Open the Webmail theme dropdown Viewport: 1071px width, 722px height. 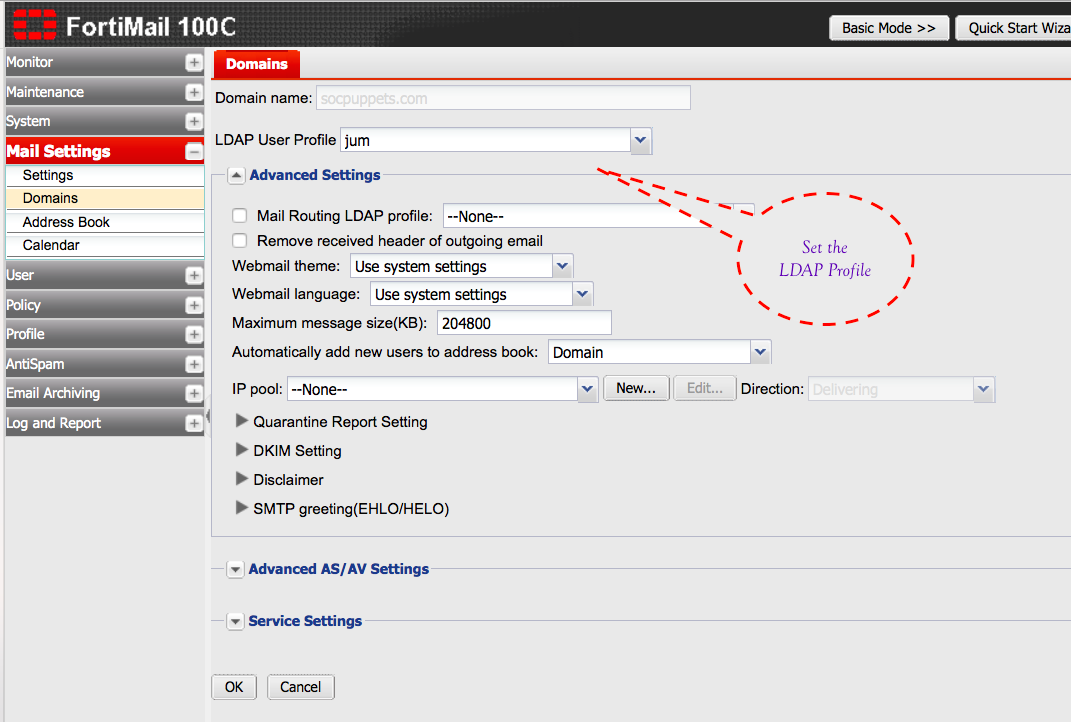point(562,266)
